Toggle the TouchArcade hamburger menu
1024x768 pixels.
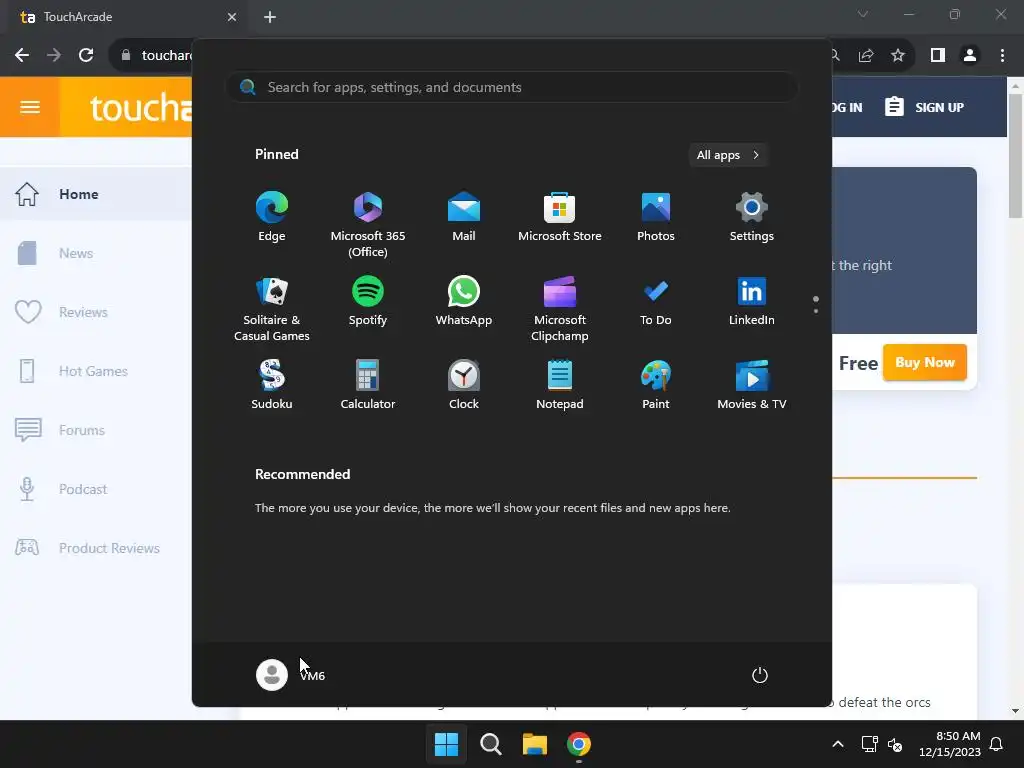point(29,107)
